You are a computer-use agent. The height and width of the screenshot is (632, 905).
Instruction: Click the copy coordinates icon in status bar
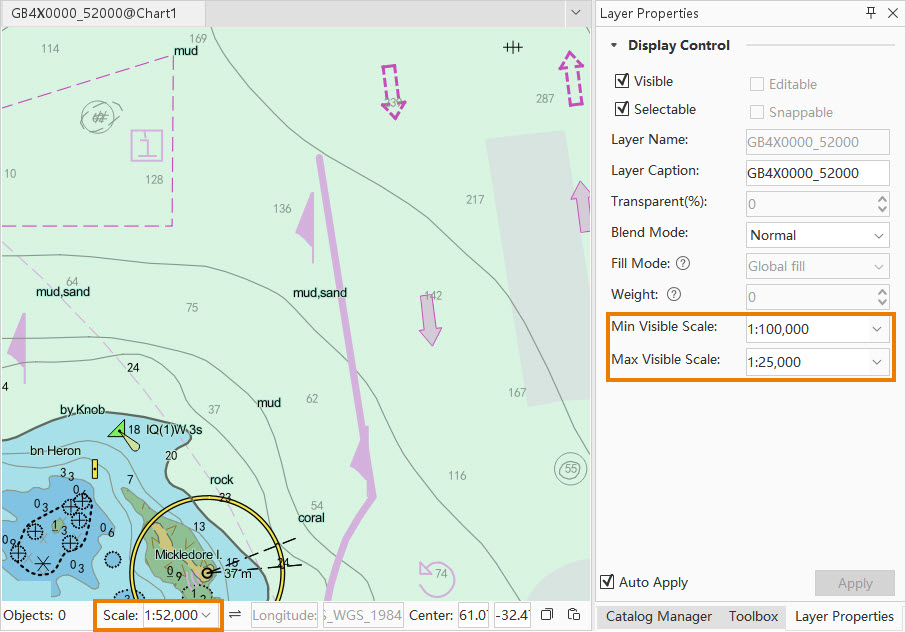(547, 614)
